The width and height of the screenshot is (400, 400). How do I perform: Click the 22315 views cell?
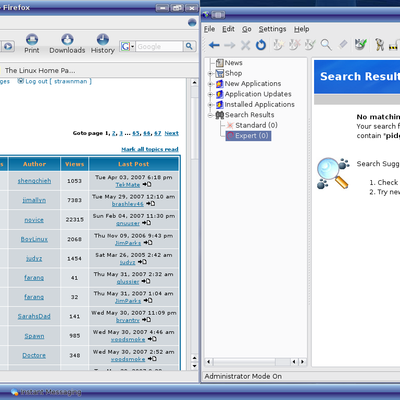74,220
